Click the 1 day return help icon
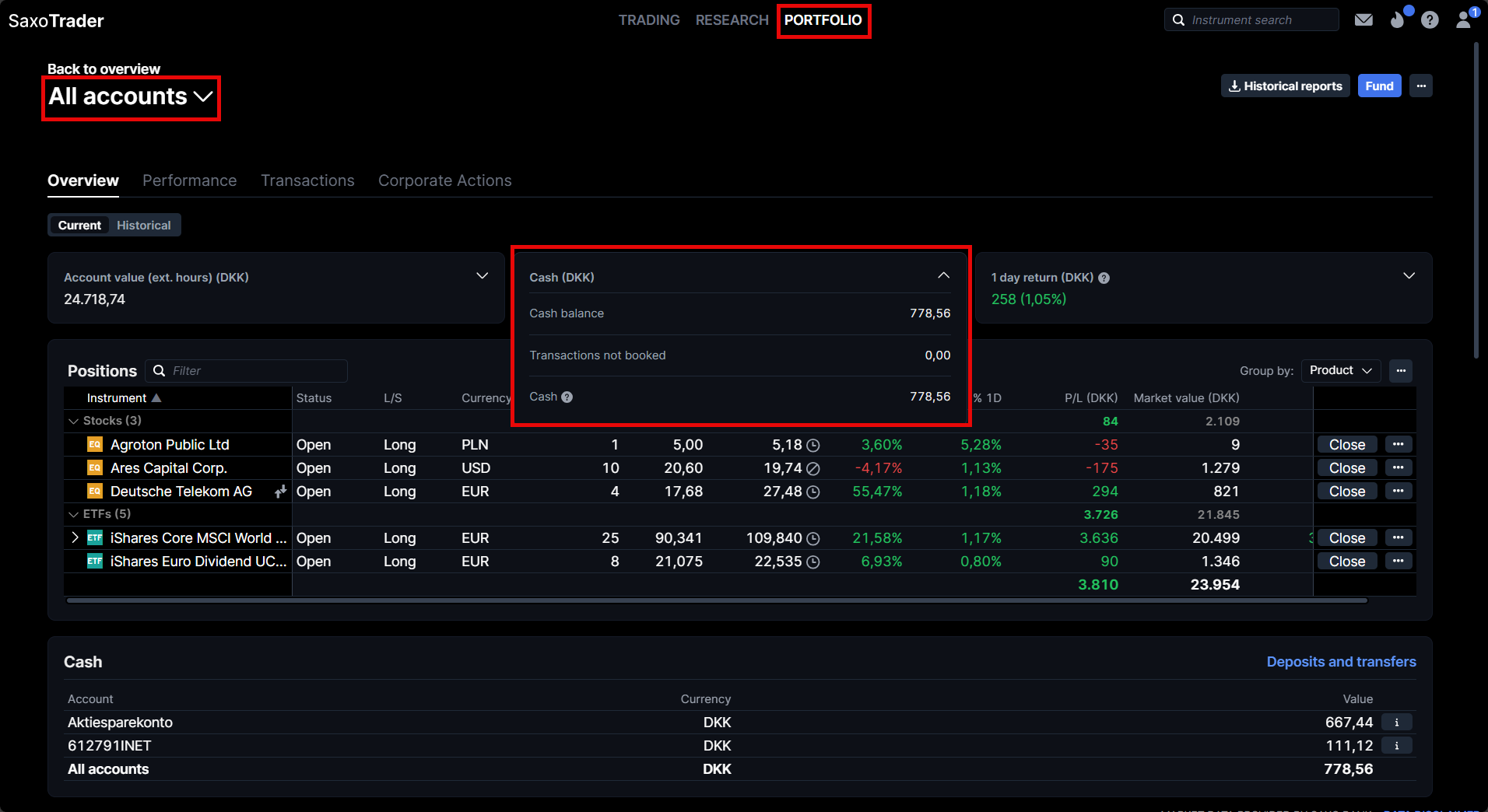1488x812 pixels. [1104, 278]
